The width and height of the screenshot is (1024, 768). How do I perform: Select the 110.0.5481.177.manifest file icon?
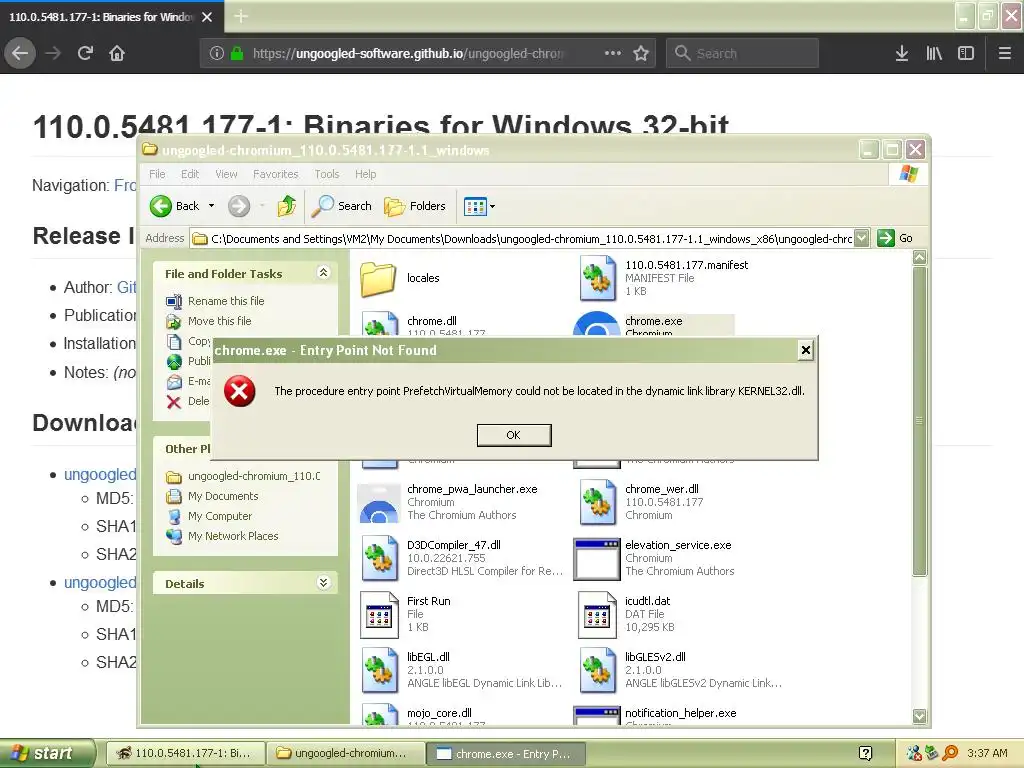pos(598,278)
